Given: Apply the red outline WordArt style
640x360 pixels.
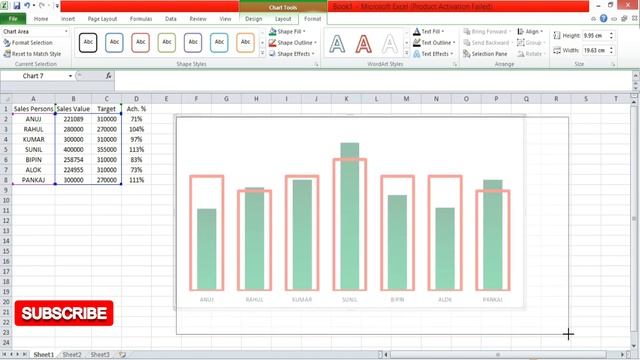Looking at the screenshot, I should (x=363, y=44).
